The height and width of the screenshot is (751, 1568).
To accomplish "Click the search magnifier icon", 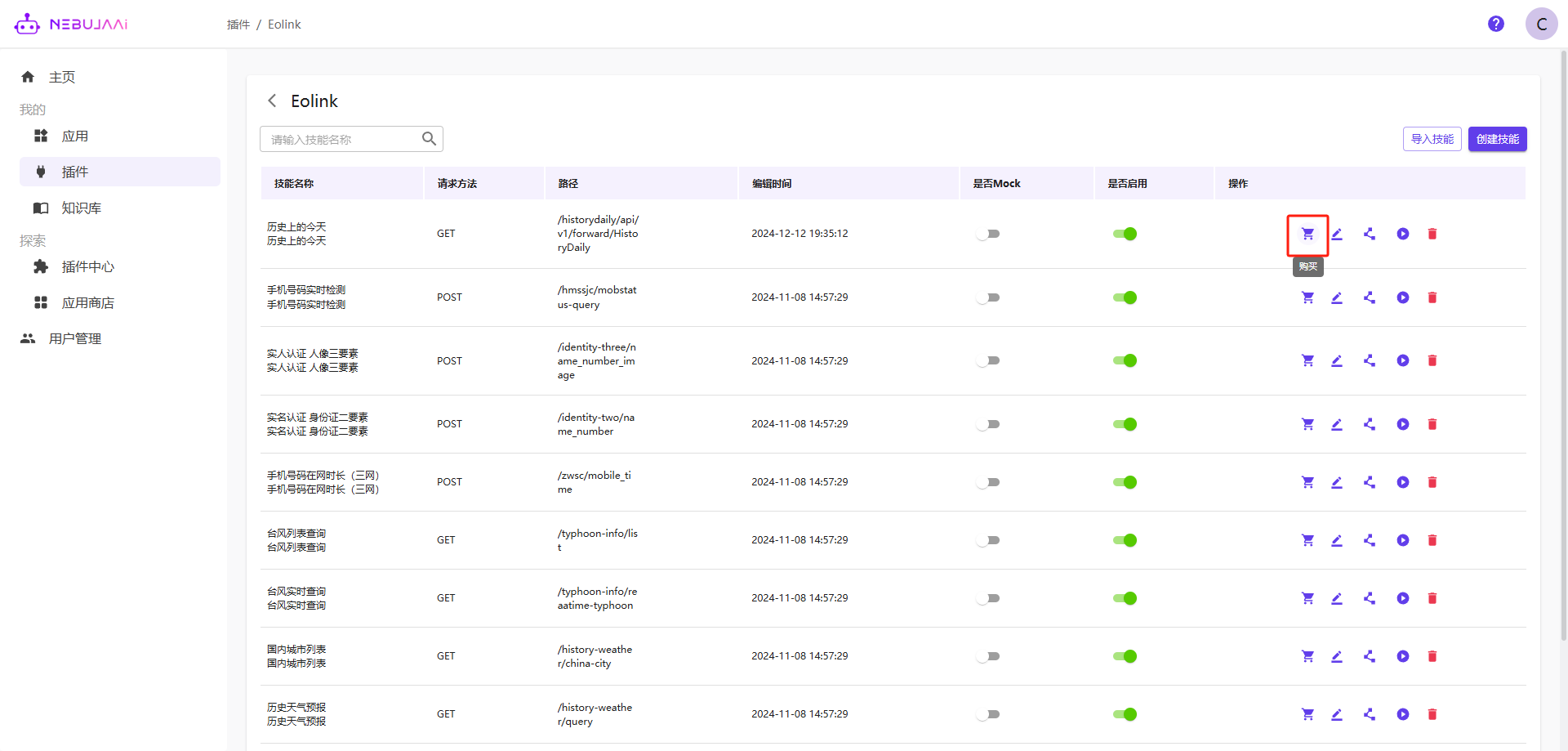I will pyautogui.click(x=429, y=139).
